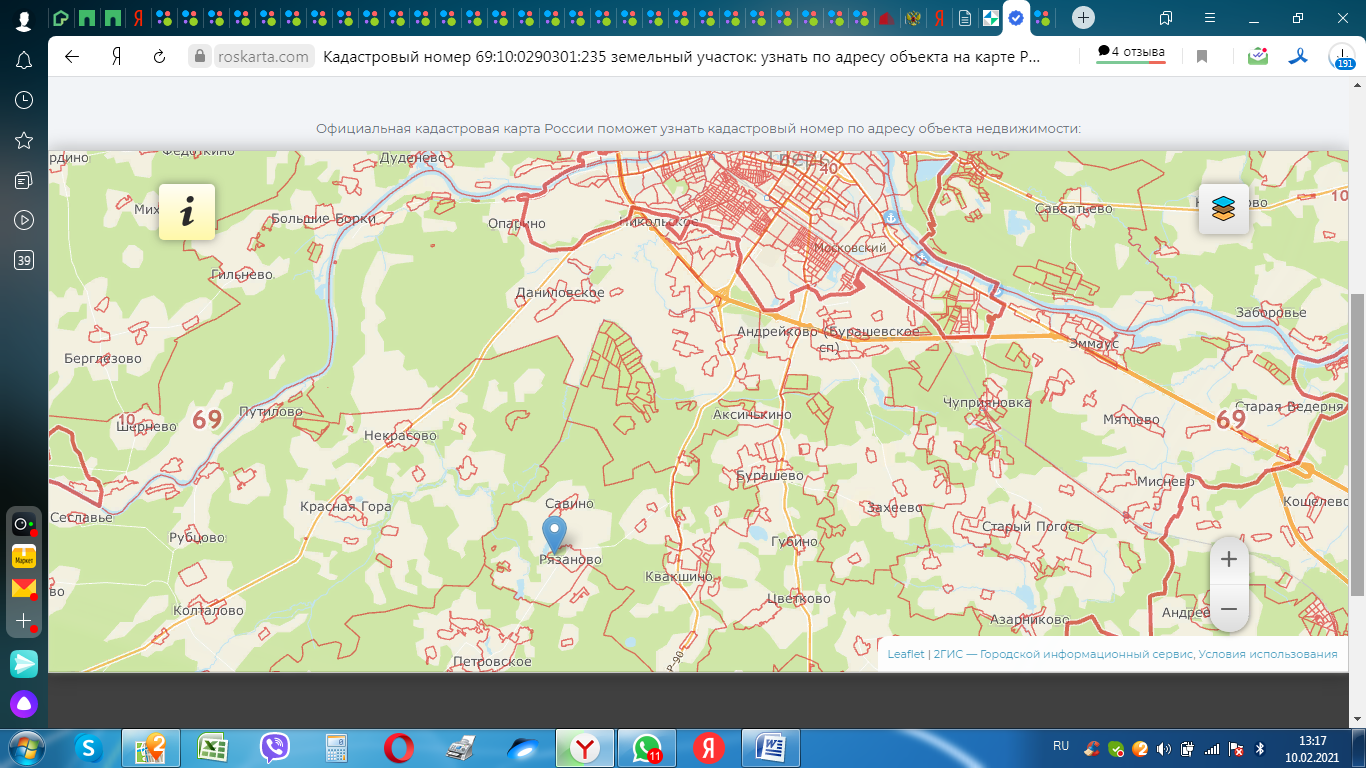Switch to Word in the taskbar
This screenshot has width=1366, height=768.
click(x=770, y=748)
